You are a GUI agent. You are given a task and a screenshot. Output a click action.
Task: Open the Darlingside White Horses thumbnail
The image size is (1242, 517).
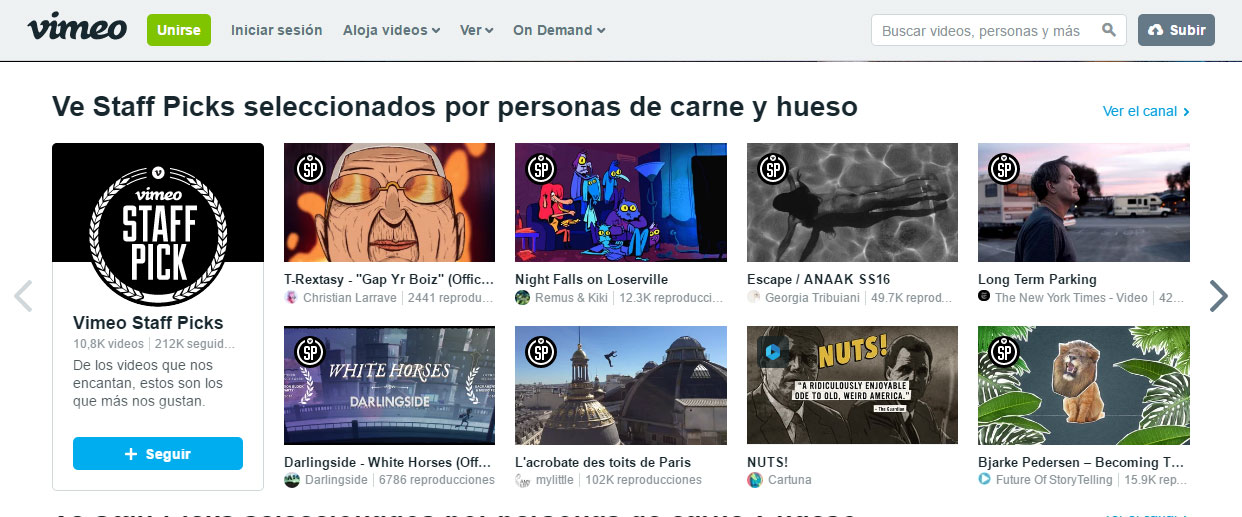point(389,385)
